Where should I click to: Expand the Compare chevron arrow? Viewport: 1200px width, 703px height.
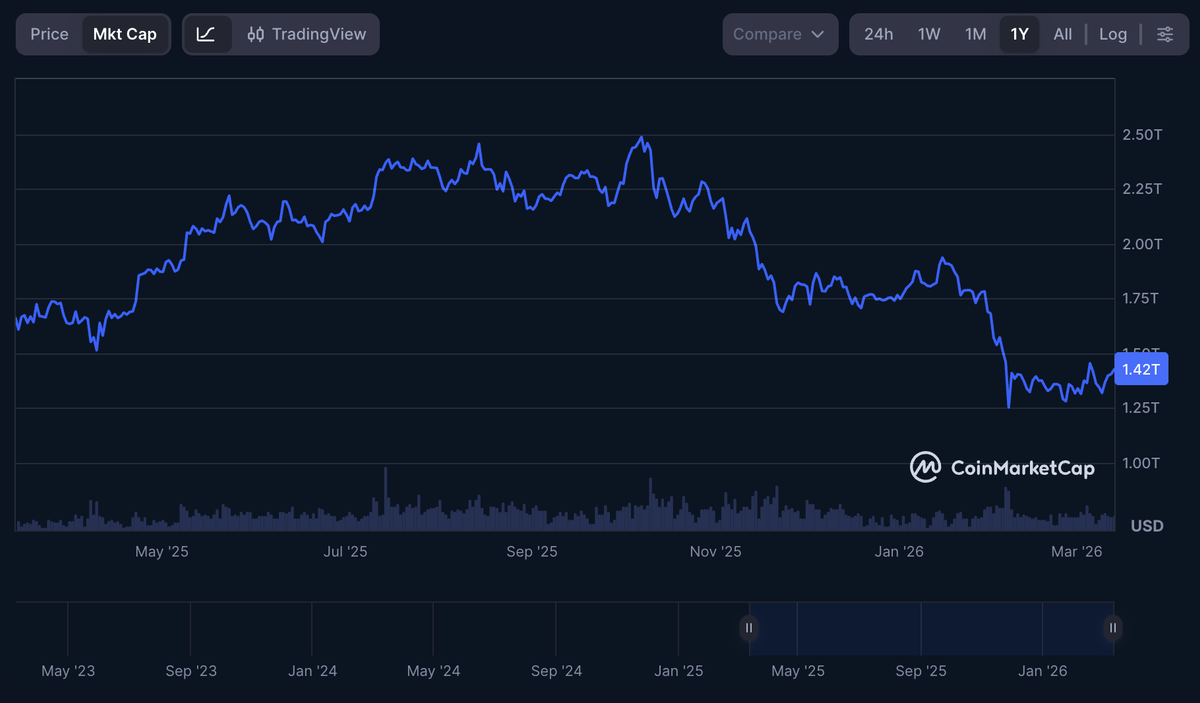pyautogui.click(x=818, y=34)
